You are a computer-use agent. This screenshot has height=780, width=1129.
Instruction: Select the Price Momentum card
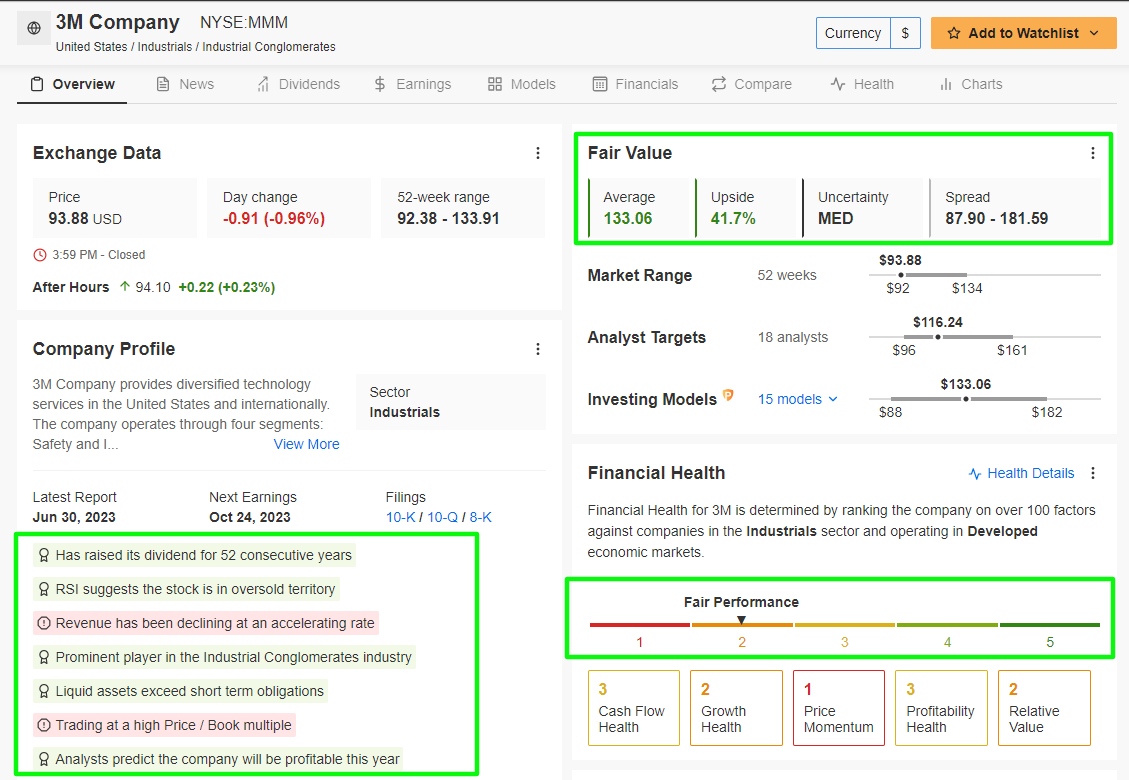point(839,708)
